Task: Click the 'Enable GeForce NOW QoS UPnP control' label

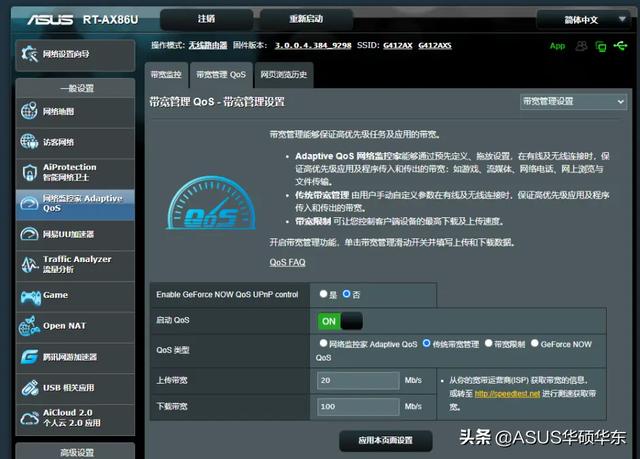Action: tap(227, 294)
